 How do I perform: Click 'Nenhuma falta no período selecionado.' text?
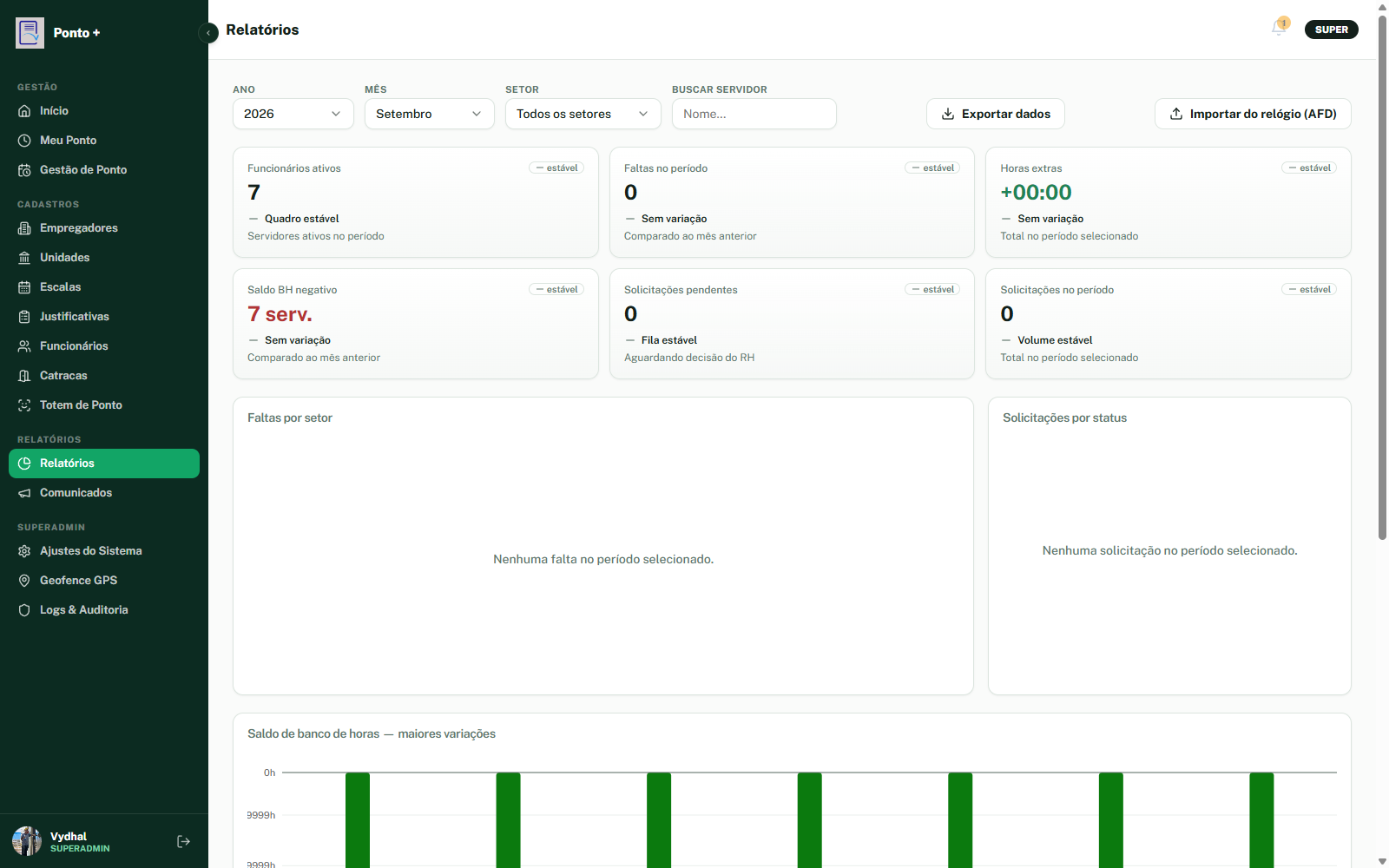pyautogui.click(x=603, y=560)
